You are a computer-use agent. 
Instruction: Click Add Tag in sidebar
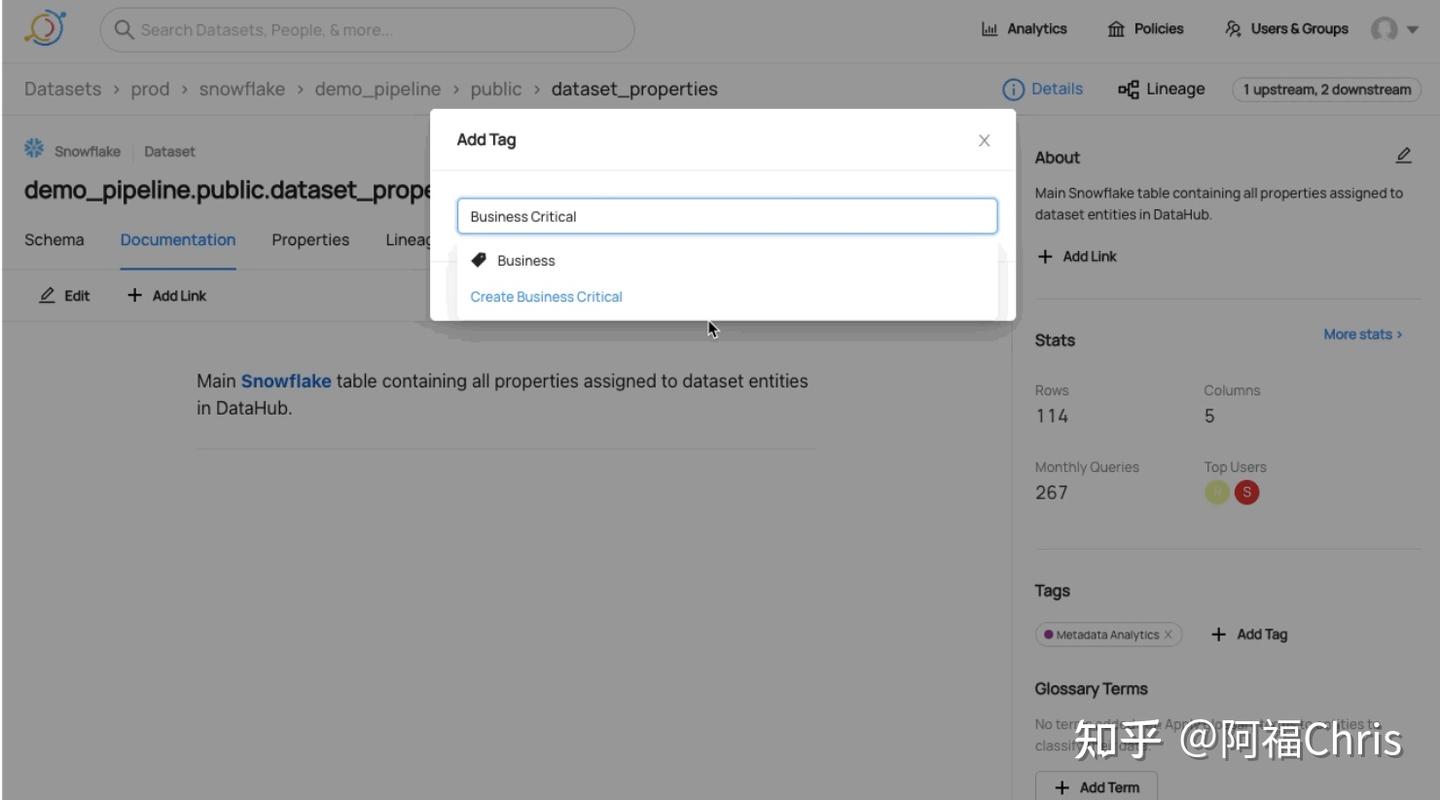1249,635
